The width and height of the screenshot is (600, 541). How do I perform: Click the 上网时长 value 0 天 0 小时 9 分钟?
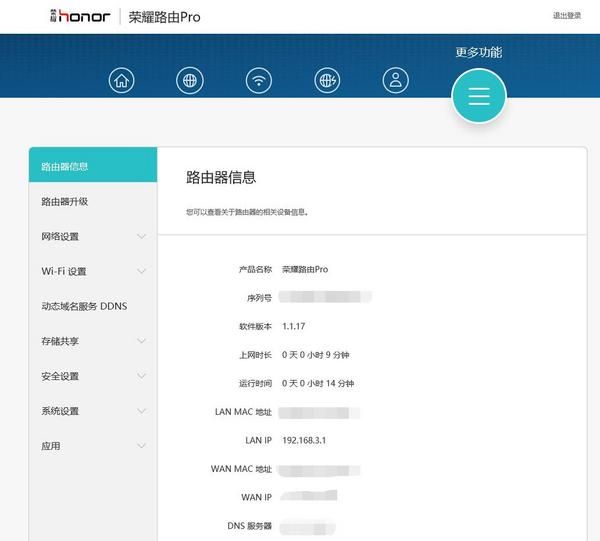(x=315, y=355)
